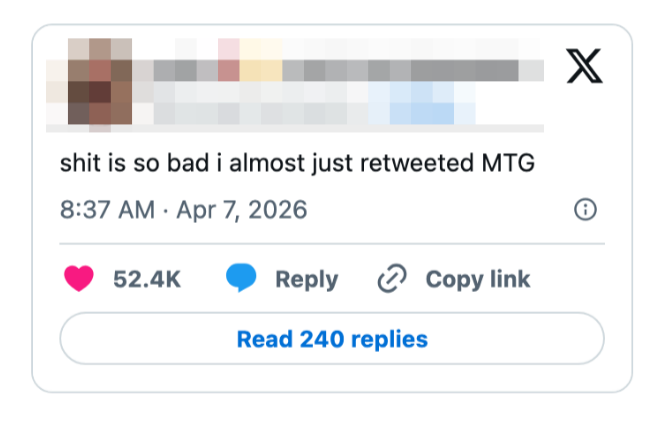This screenshot has height=428, width=668.
Task: Click the chain link copy icon
Action: 391,279
